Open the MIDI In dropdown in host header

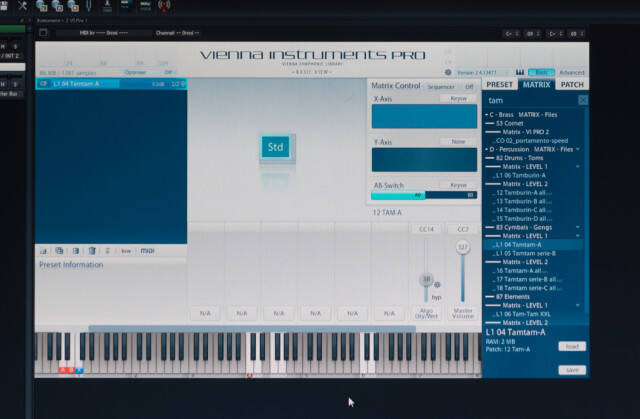point(104,33)
